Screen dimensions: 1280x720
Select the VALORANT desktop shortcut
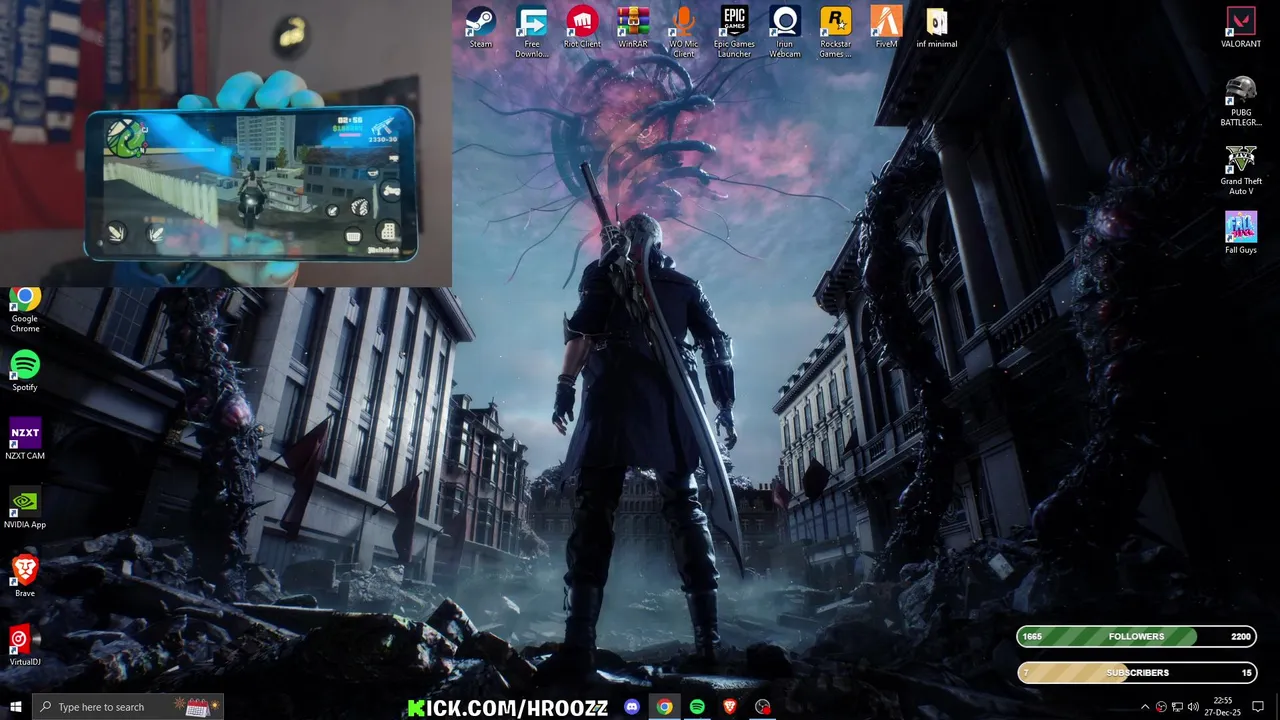1241,27
